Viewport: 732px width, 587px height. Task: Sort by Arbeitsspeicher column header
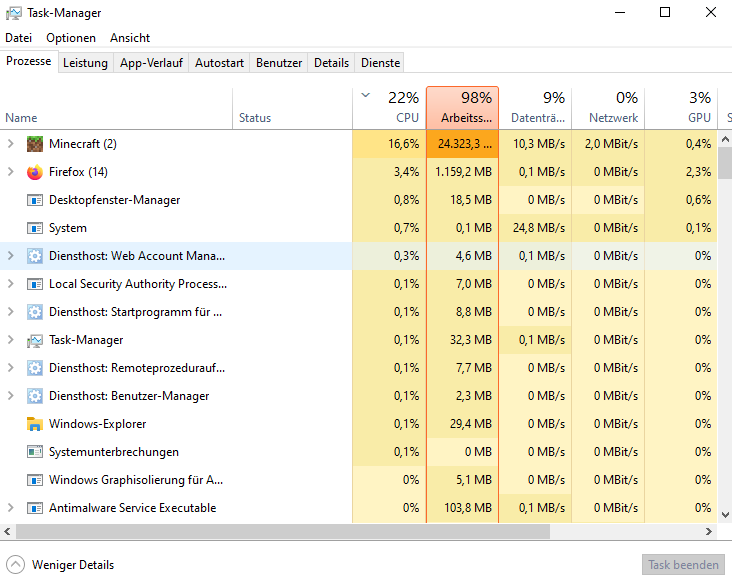pyautogui.click(x=462, y=107)
